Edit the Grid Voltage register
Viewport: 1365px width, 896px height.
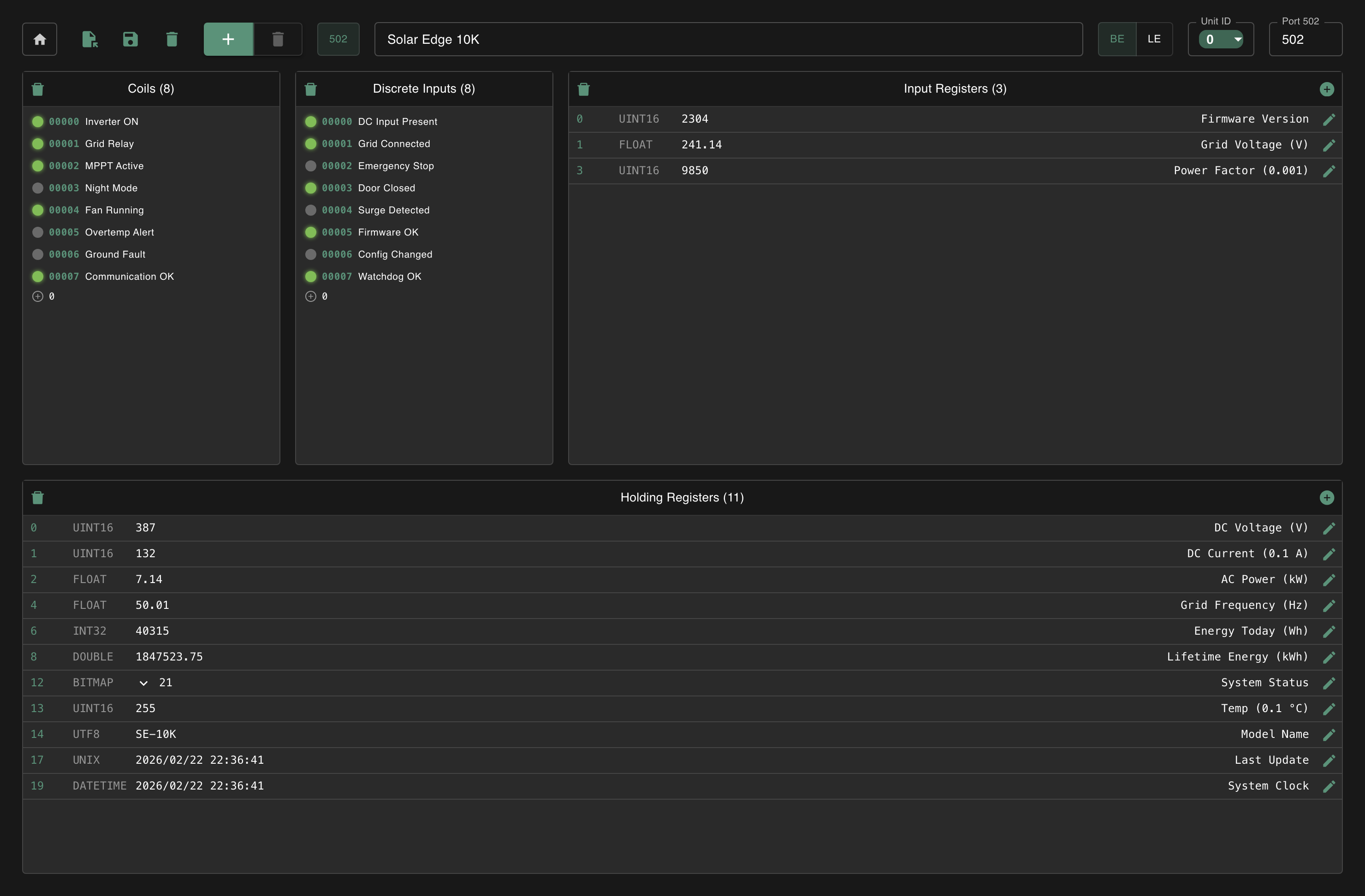point(1329,145)
